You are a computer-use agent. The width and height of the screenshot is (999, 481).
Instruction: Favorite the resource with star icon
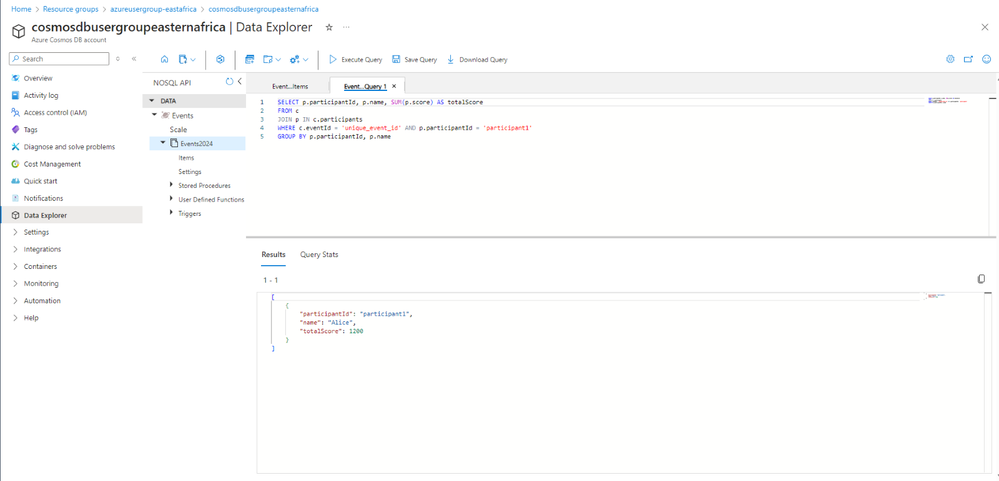pyautogui.click(x=329, y=27)
